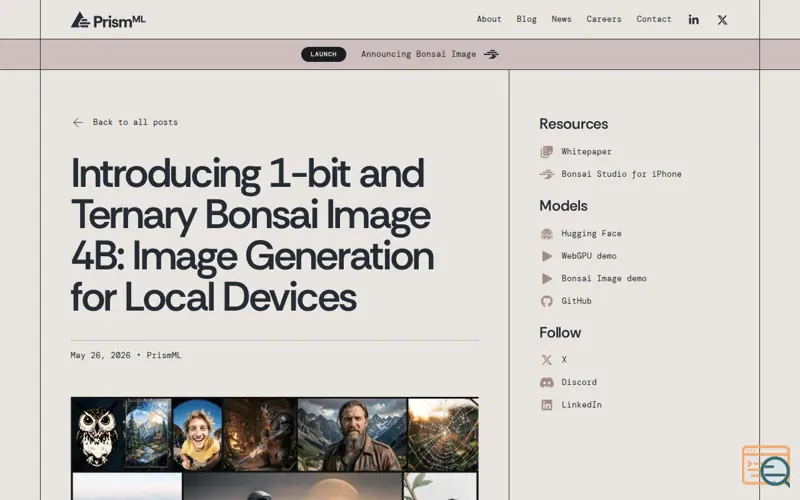800x500 pixels.
Task: Open the Whitepaper link
Action: pyautogui.click(x=586, y=152)
